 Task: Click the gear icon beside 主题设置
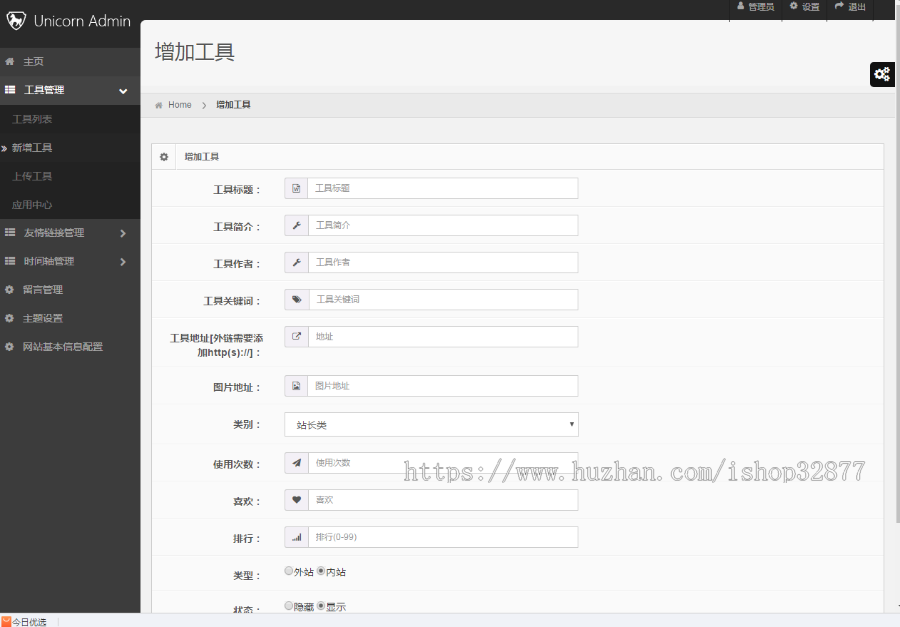(9, 318)
